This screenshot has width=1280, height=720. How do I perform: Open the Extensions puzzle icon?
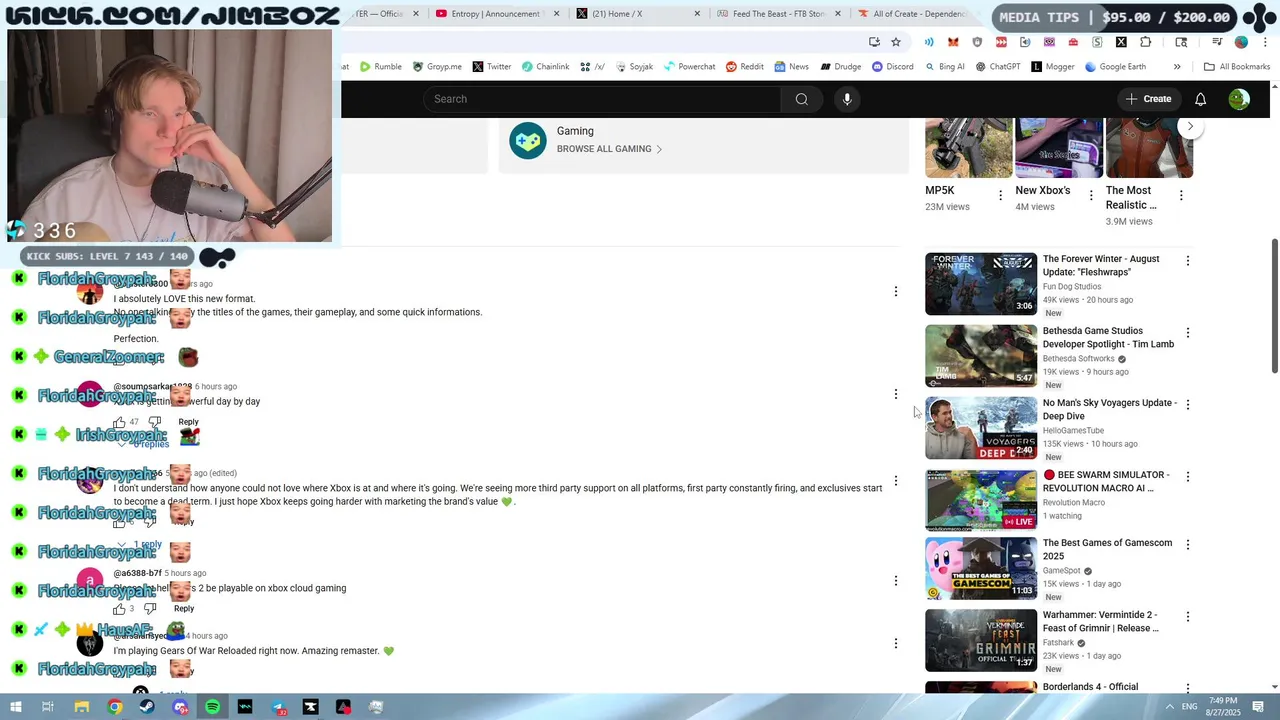(1145, 42)
